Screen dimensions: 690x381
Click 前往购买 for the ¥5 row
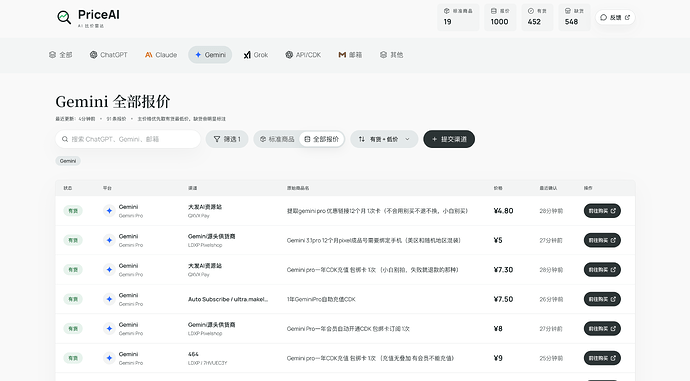pos(602,240)
